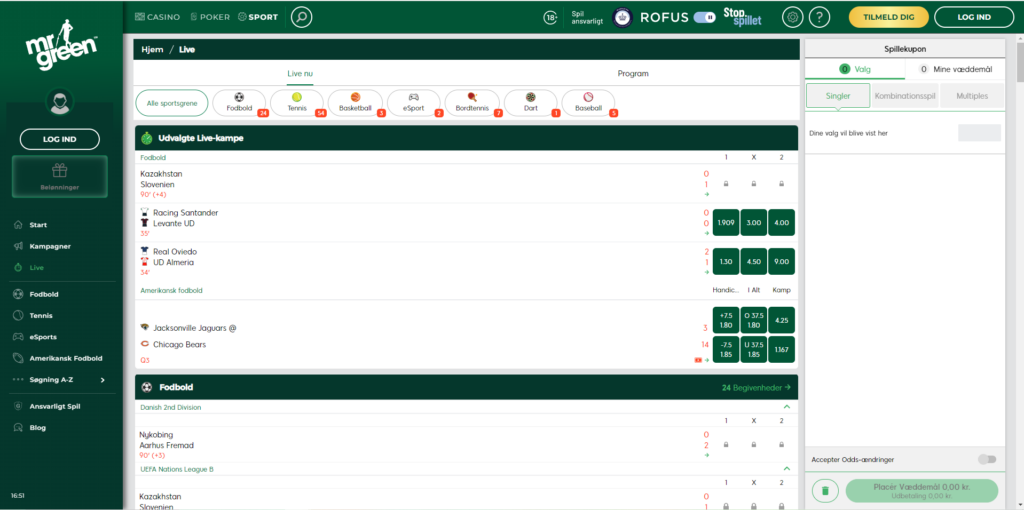Select the Singler bet type tab
Screen dimensions: 1024x510
pos(838,96)
